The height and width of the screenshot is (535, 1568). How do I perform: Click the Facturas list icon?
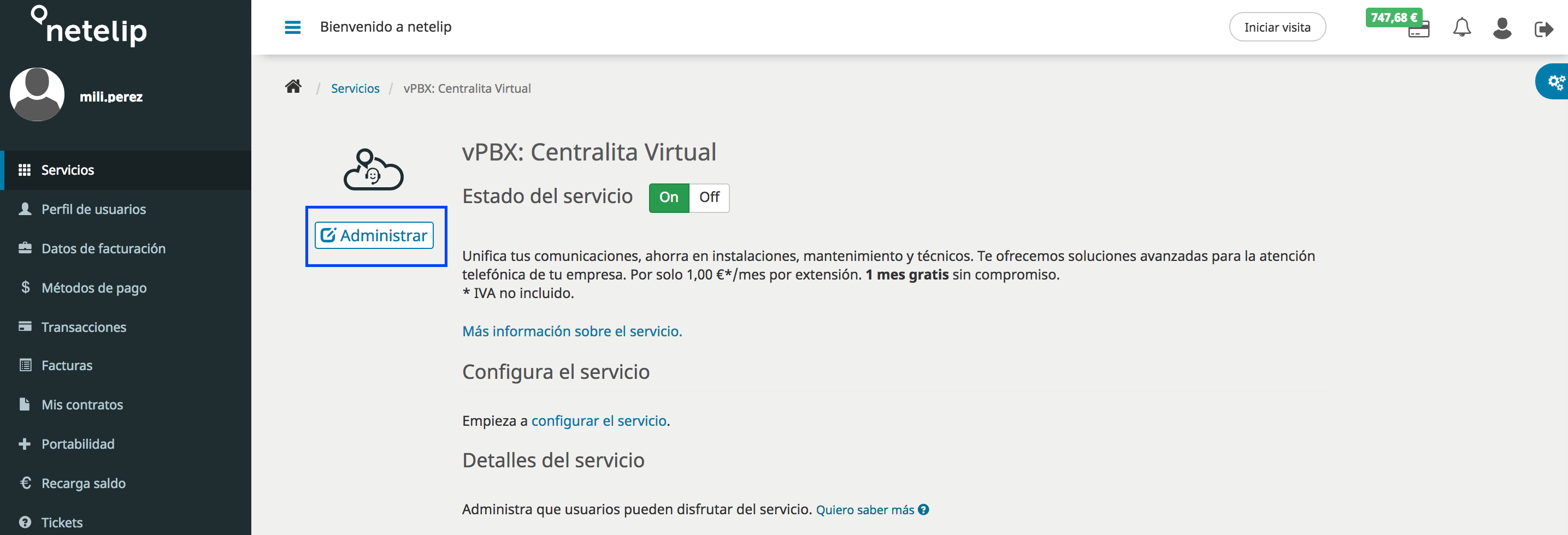coord(25,365)
